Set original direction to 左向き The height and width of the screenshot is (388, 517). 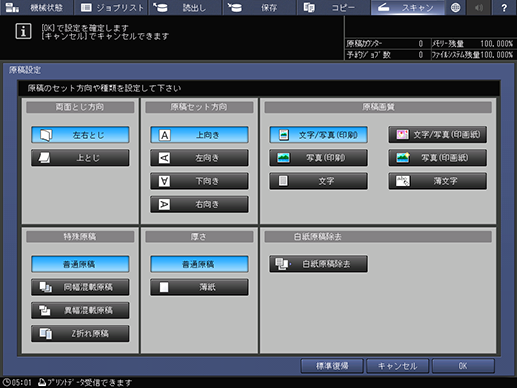click(x=199, y=158)
